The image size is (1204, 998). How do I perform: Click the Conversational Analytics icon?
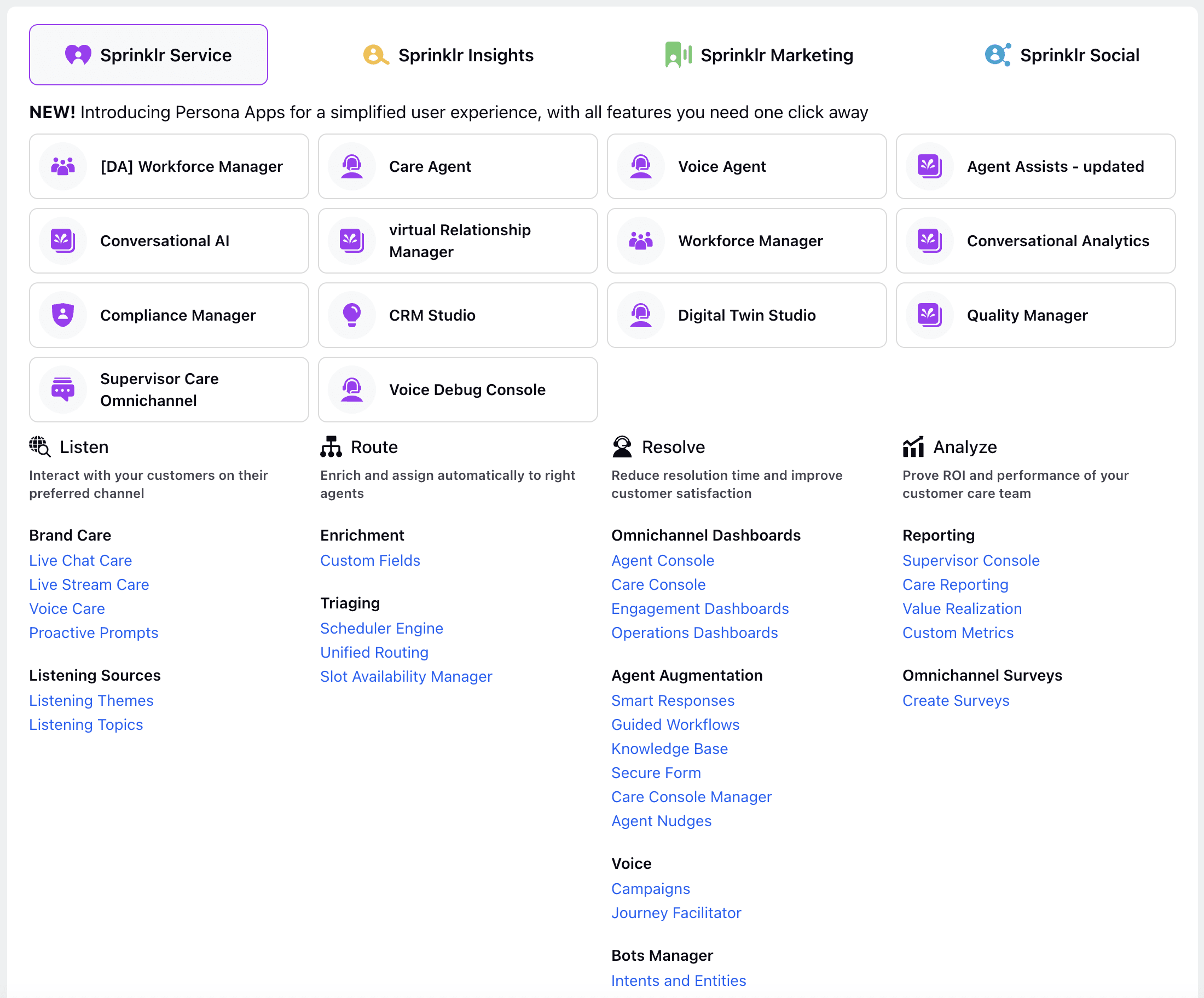coord(930,241)
